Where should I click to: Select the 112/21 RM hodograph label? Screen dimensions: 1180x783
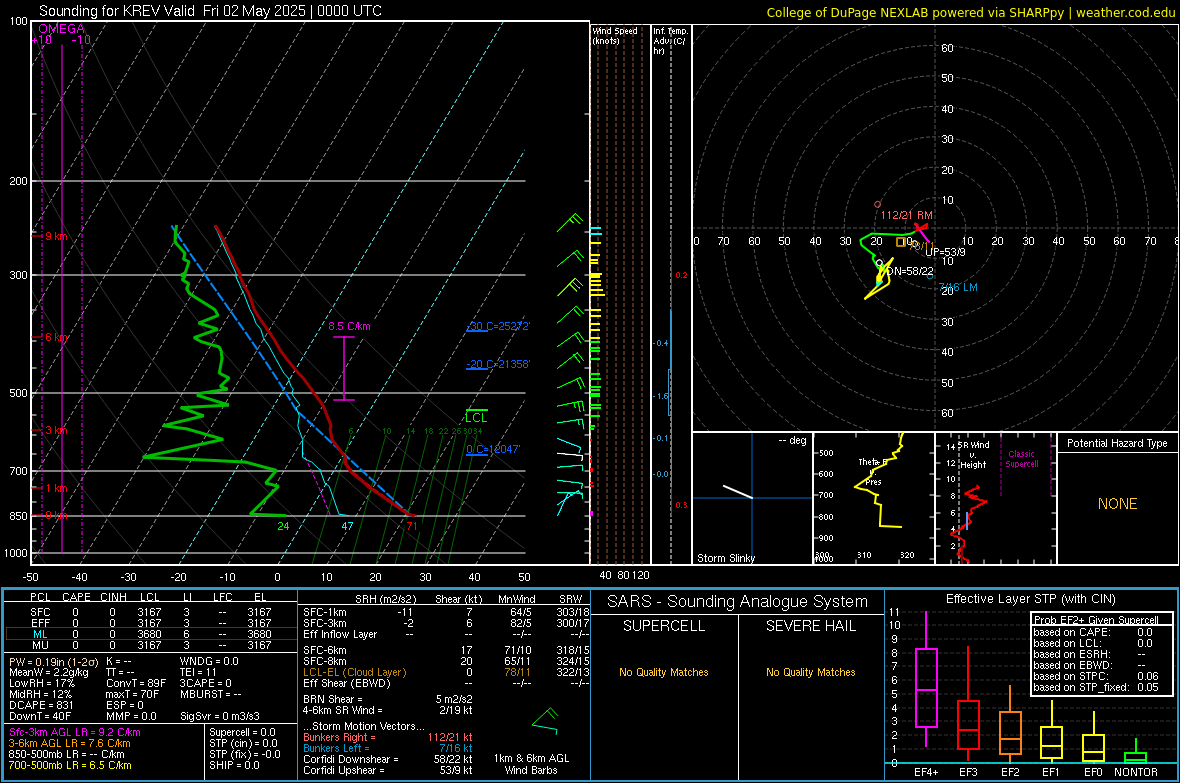(906, 215)
